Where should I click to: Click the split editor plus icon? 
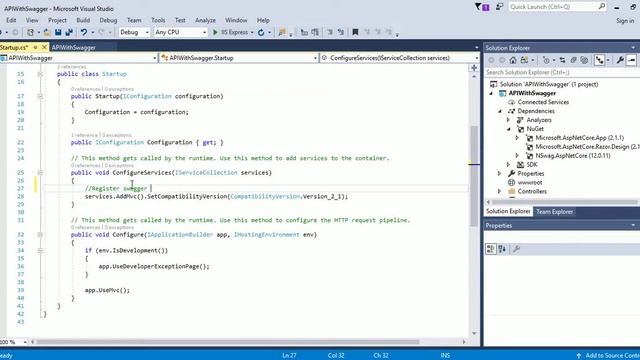[474, 68]
